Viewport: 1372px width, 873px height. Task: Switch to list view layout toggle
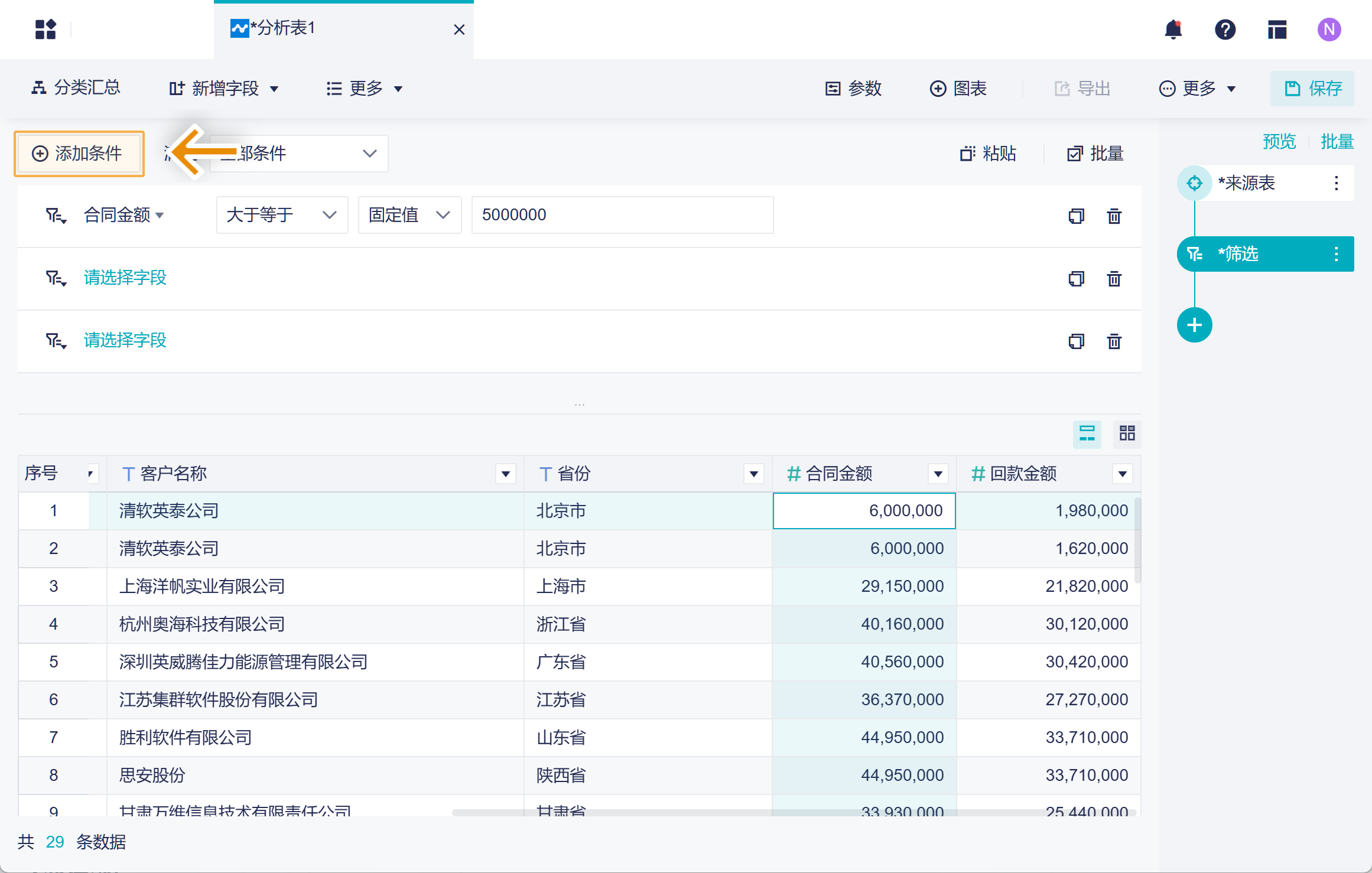(x=1087, y=434)
